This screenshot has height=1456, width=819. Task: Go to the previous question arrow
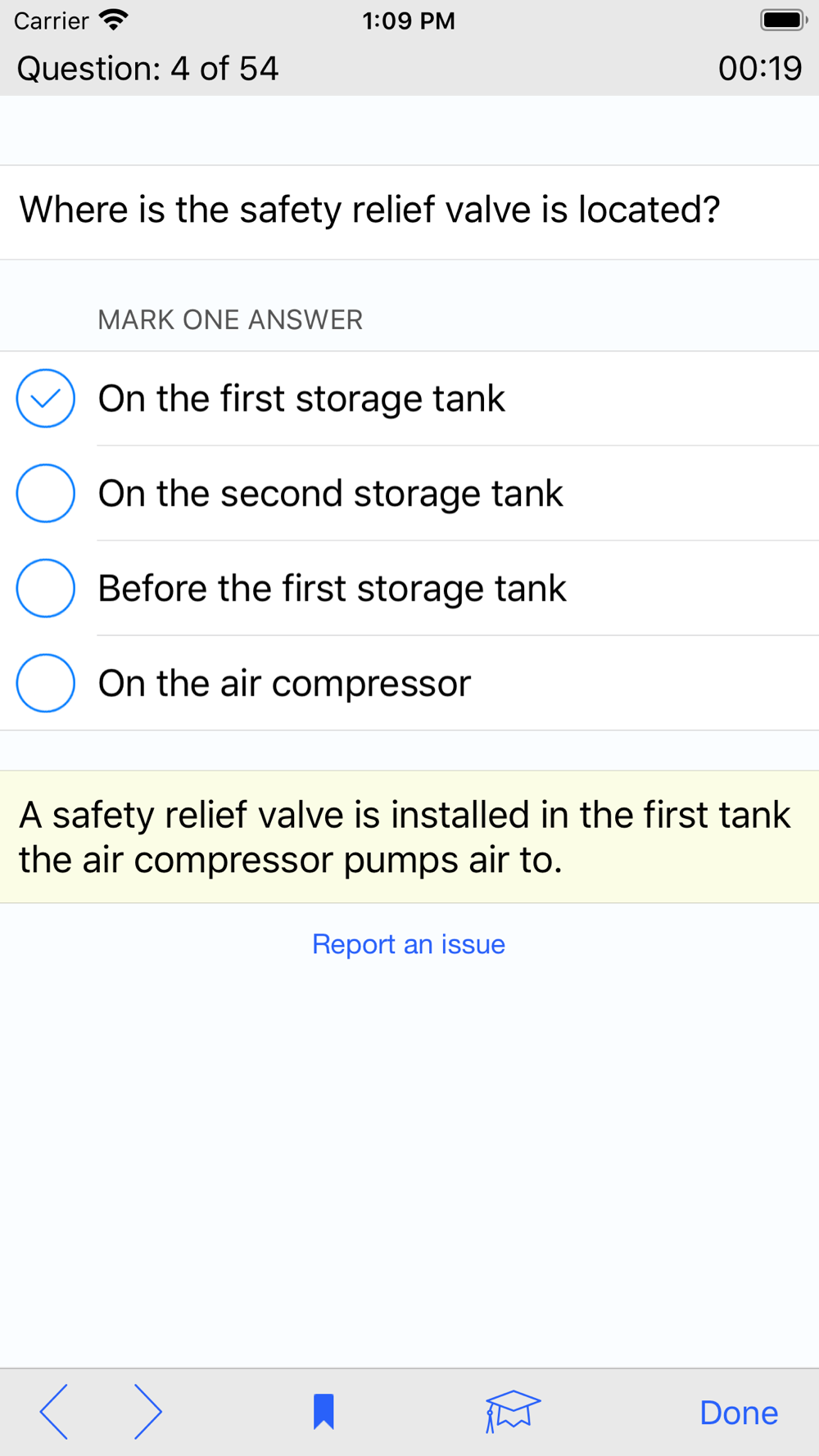54,1412
